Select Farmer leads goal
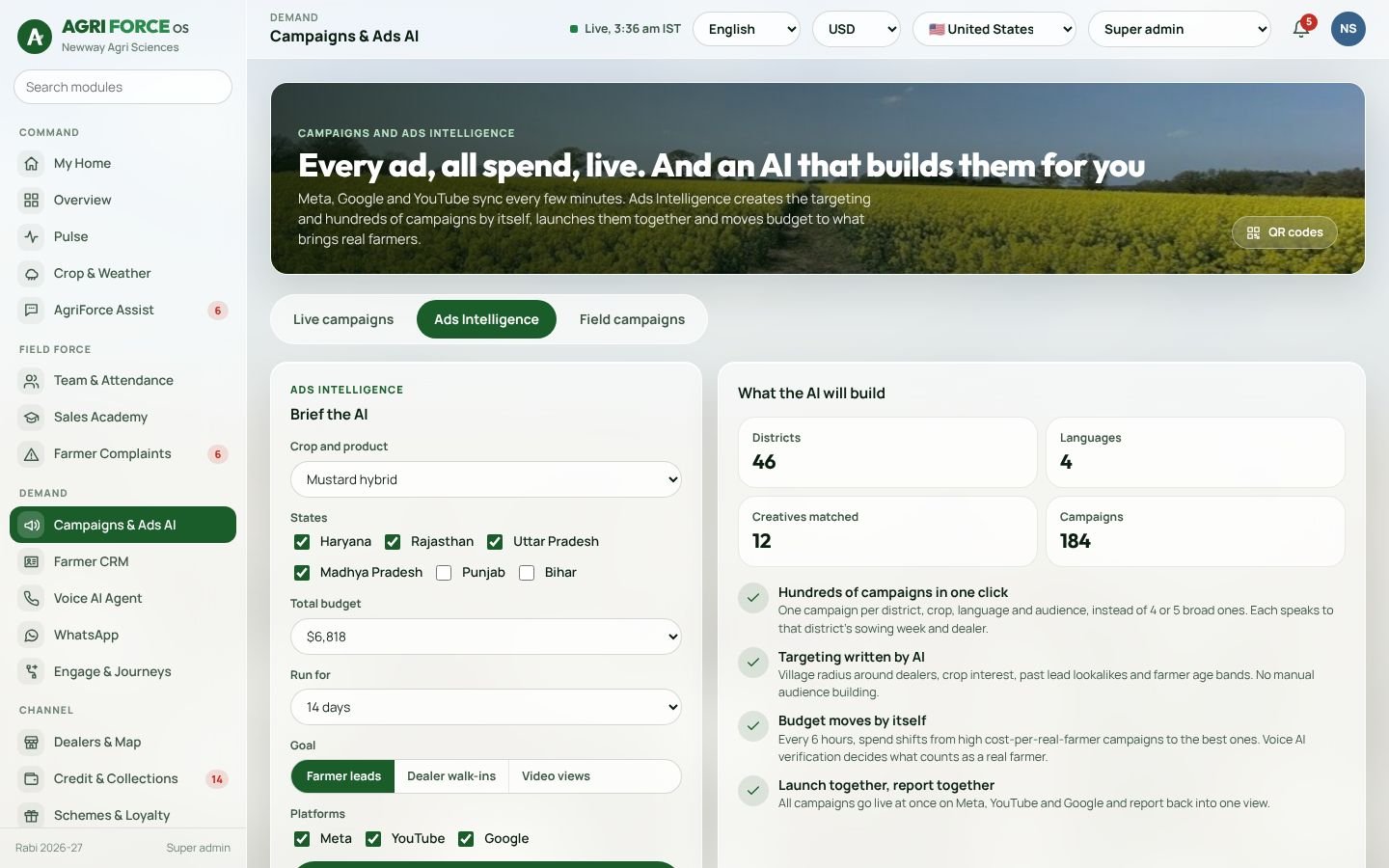Screen dimensions: 1389x868 [343, 776]
